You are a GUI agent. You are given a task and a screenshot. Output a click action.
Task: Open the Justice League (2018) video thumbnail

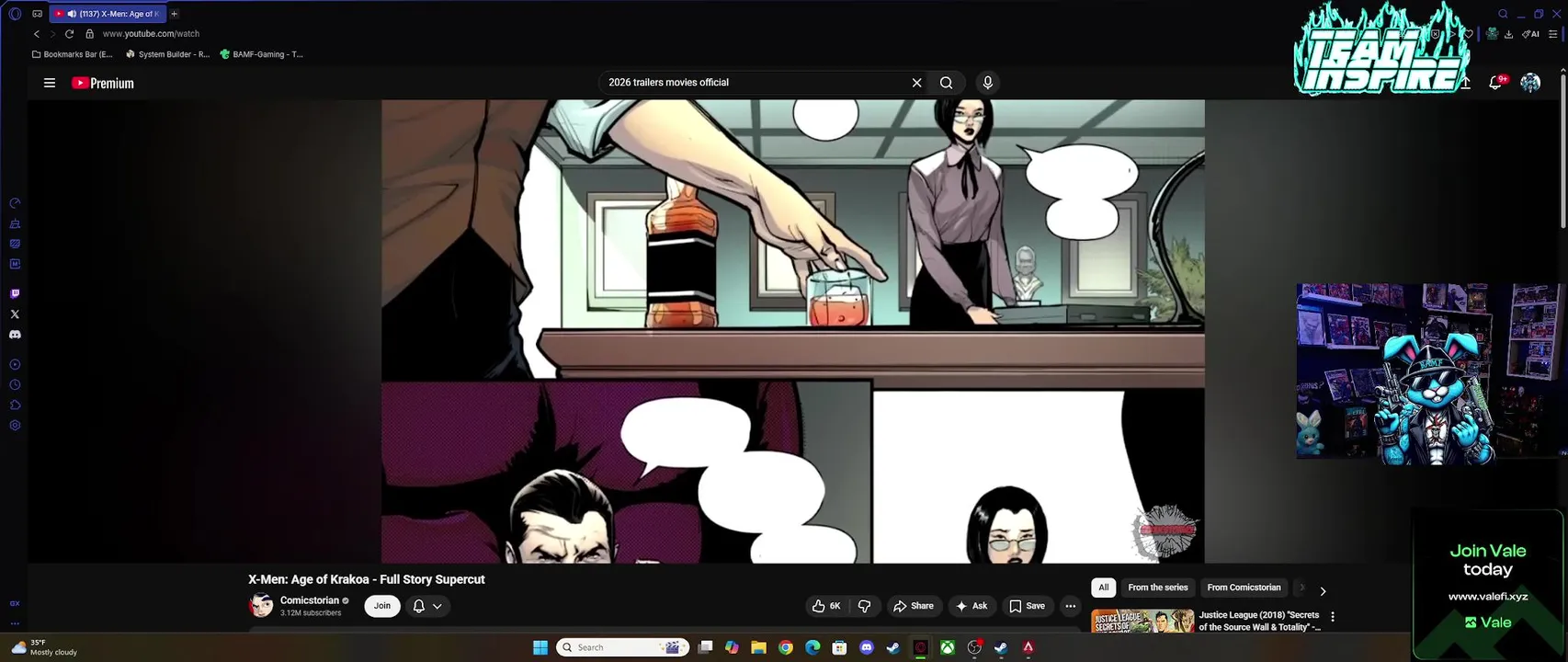pos(1142,621)
